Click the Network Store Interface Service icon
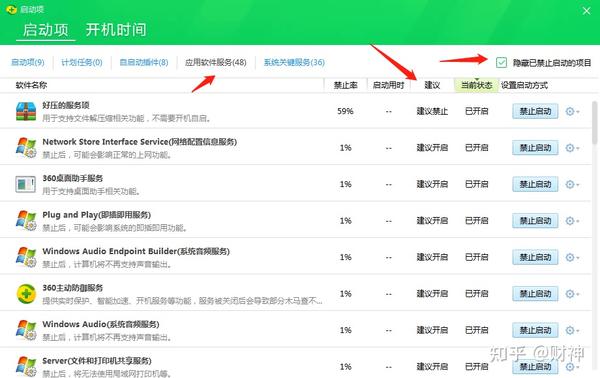This screenshot has width=600, height=378. click(26, 148)
